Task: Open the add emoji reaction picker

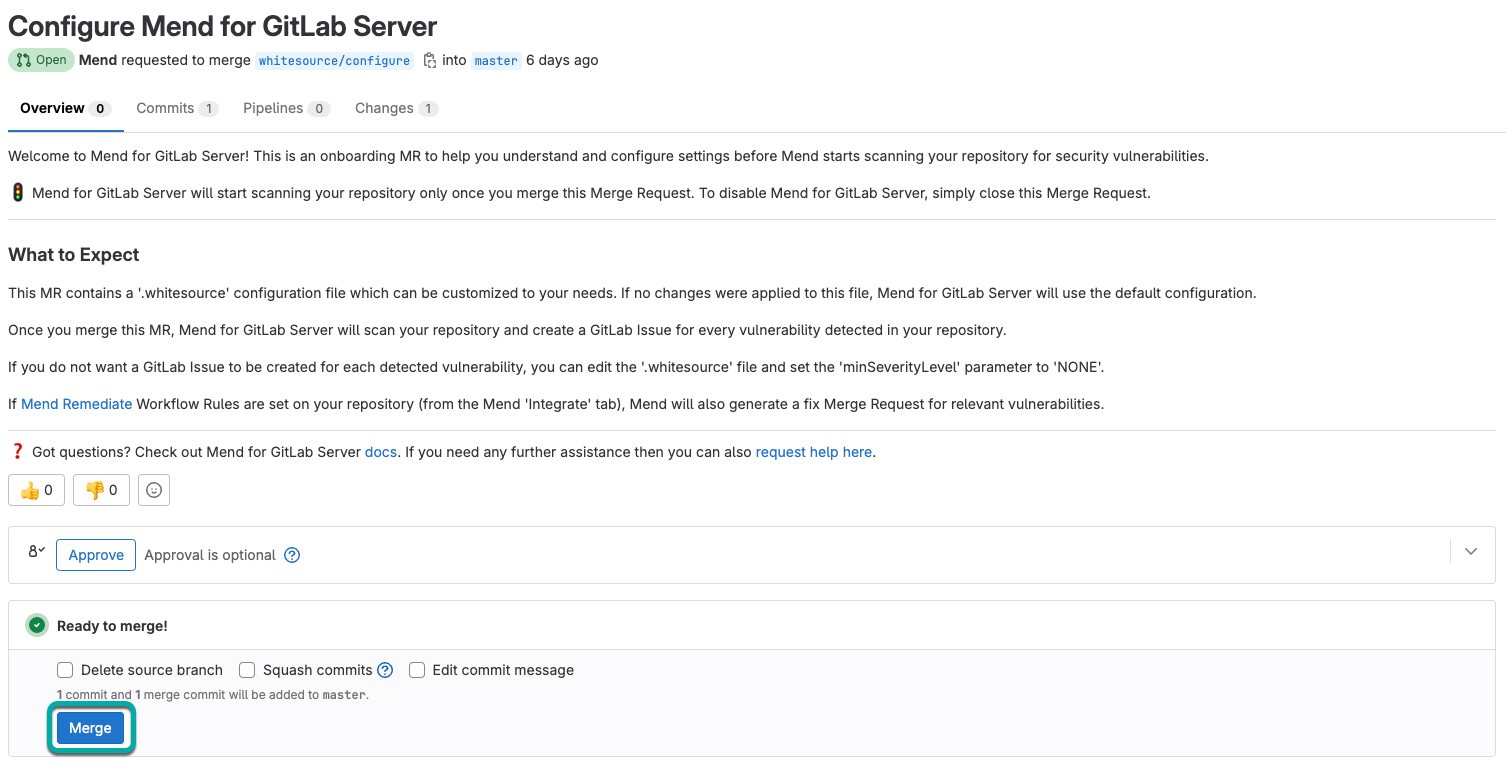Action: (x=154, y=490)
